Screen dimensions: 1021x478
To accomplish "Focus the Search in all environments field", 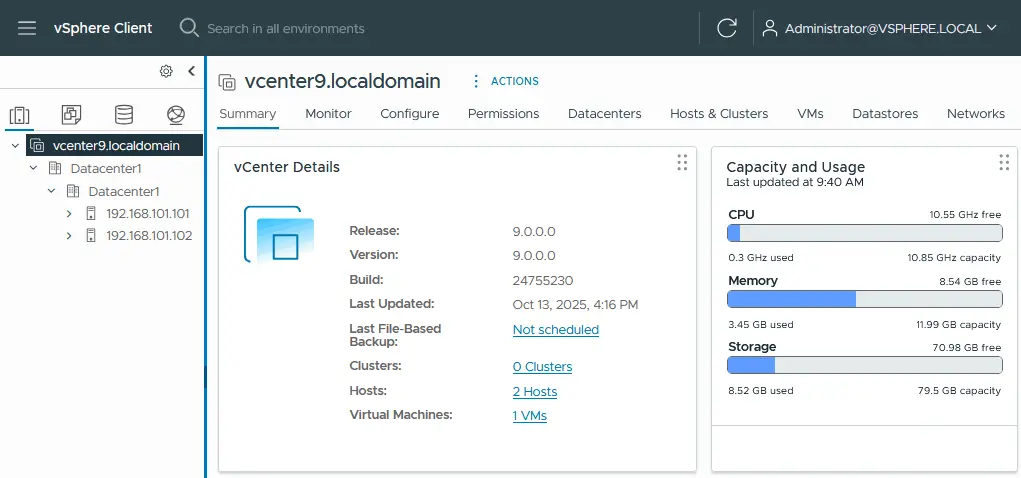I will [285, 29].
